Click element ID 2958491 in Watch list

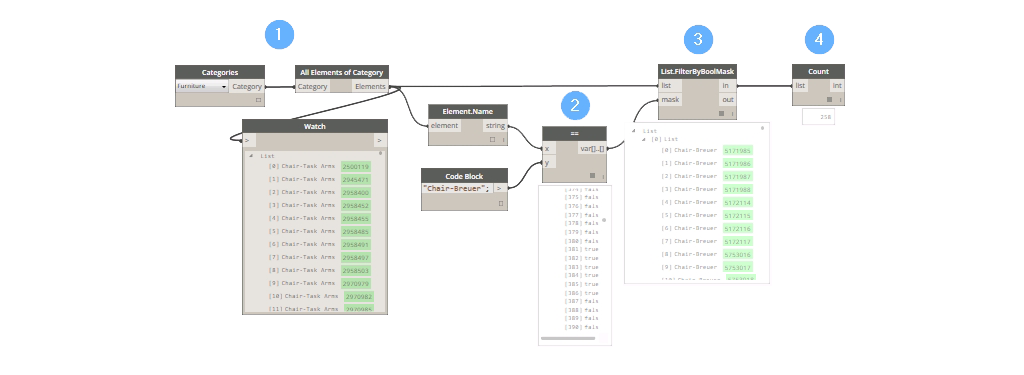tap(356, 244)
